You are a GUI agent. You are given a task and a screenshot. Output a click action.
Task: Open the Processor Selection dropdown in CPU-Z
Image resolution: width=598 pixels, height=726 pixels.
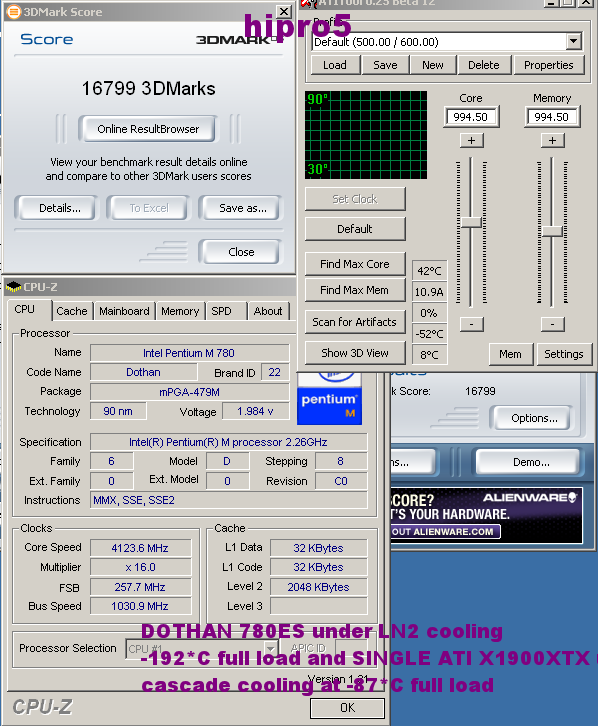(x=271, y=648)
